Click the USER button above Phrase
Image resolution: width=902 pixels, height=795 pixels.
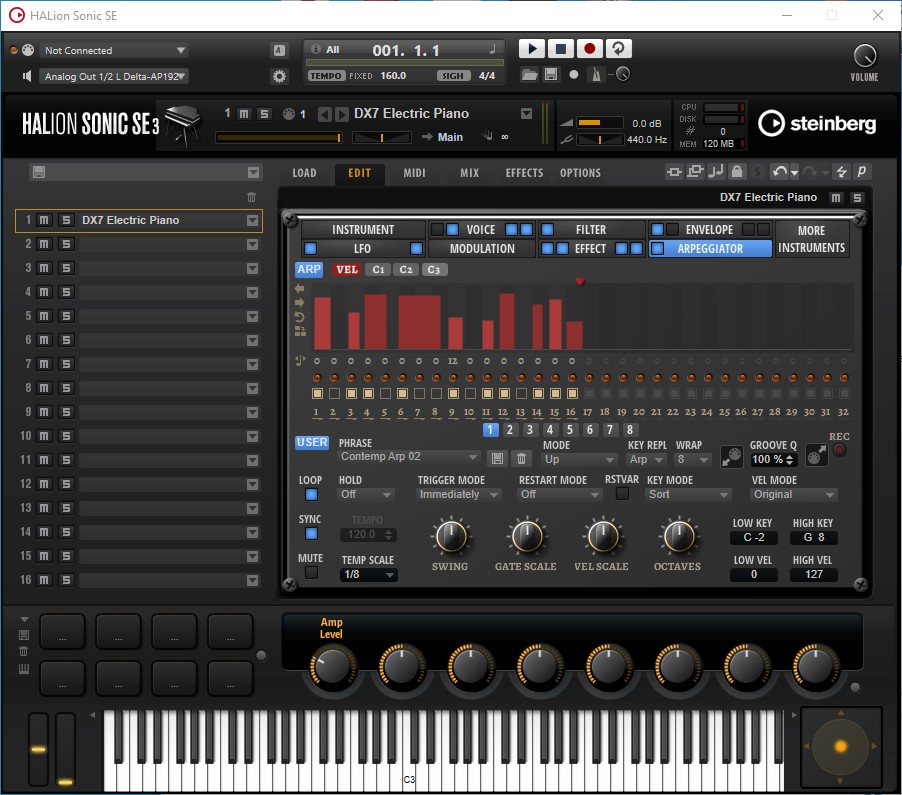click(311, 442)
